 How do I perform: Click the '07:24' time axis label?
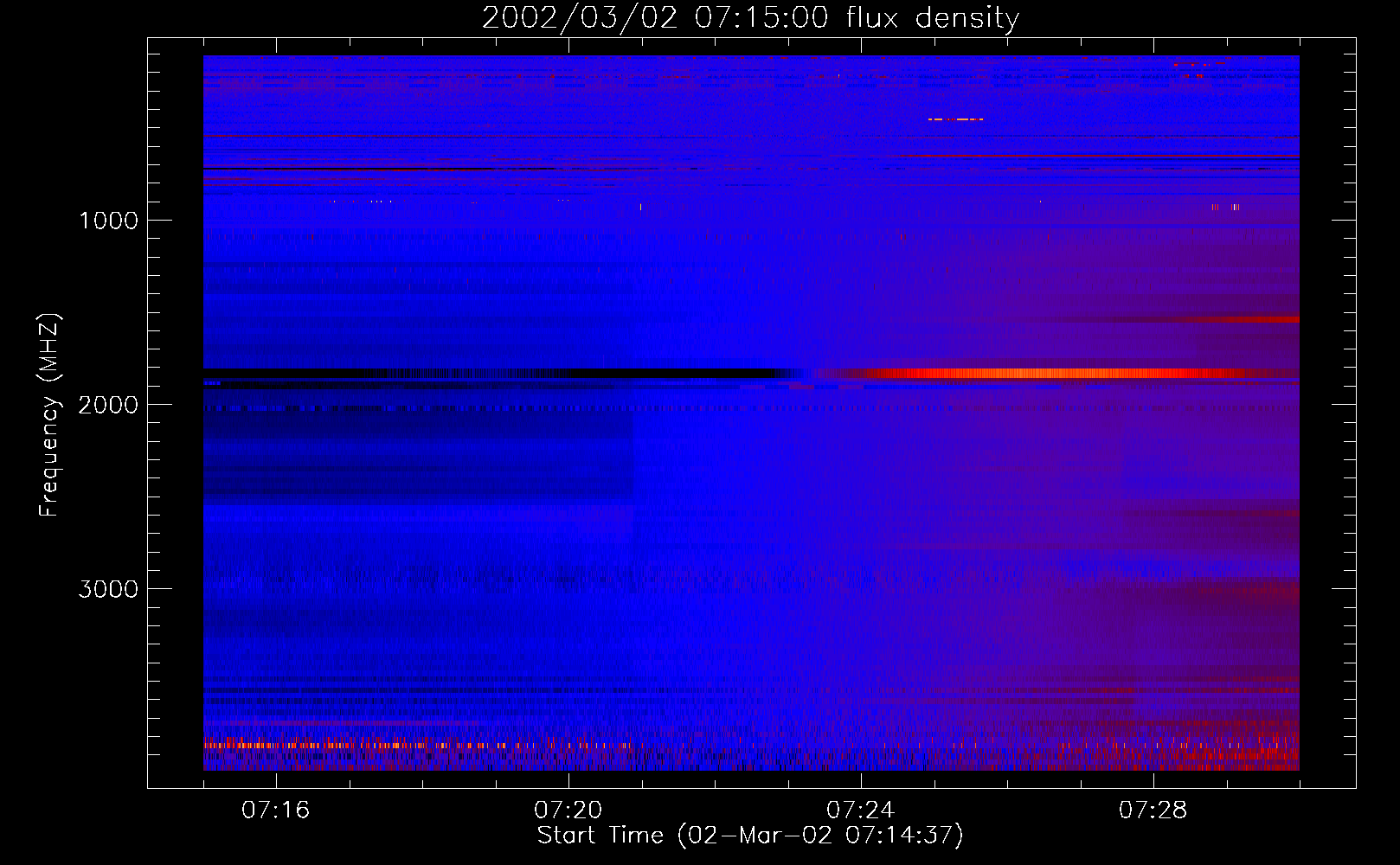click(860, 811)
